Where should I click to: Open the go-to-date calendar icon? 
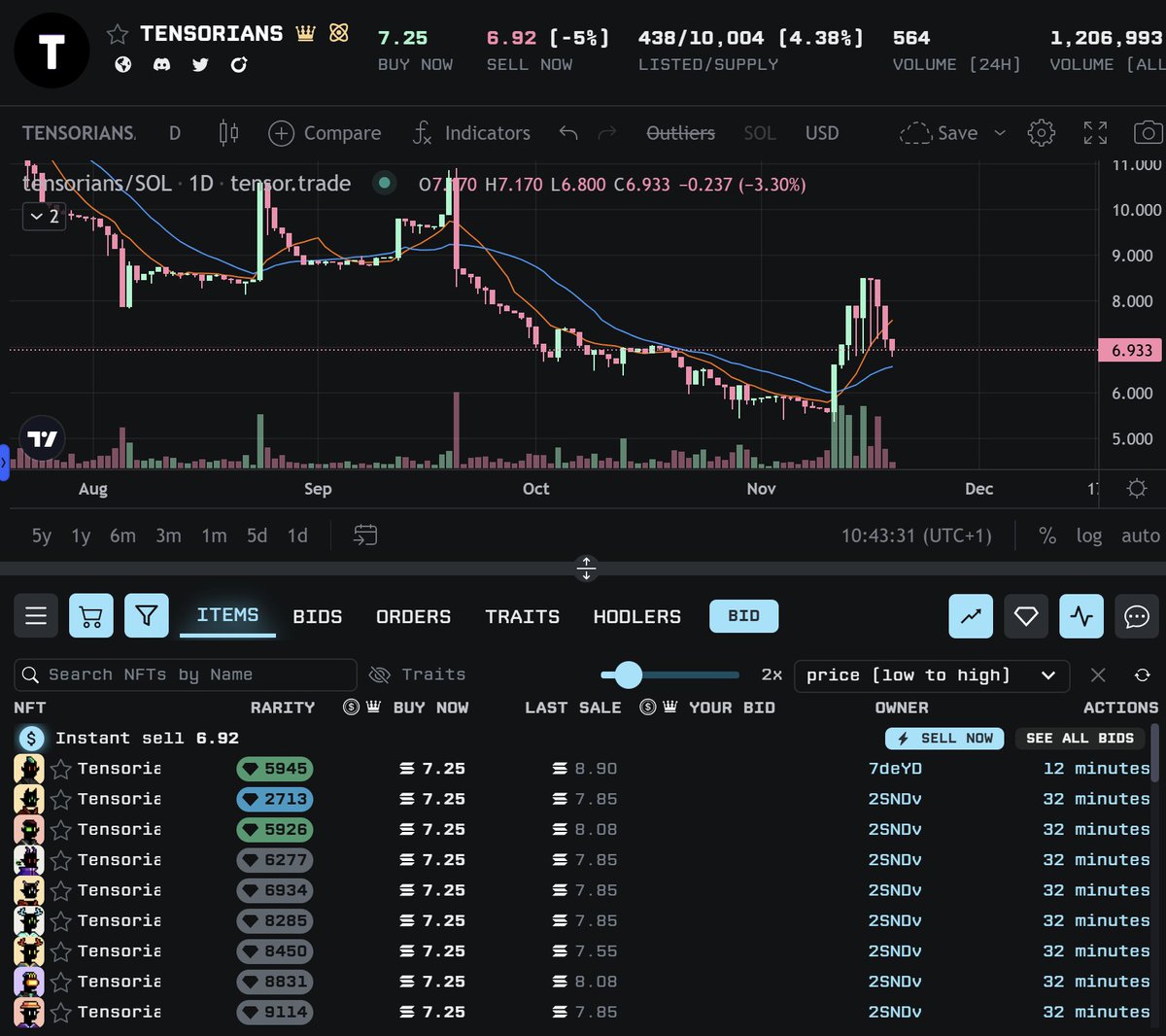tap(365, 535)
